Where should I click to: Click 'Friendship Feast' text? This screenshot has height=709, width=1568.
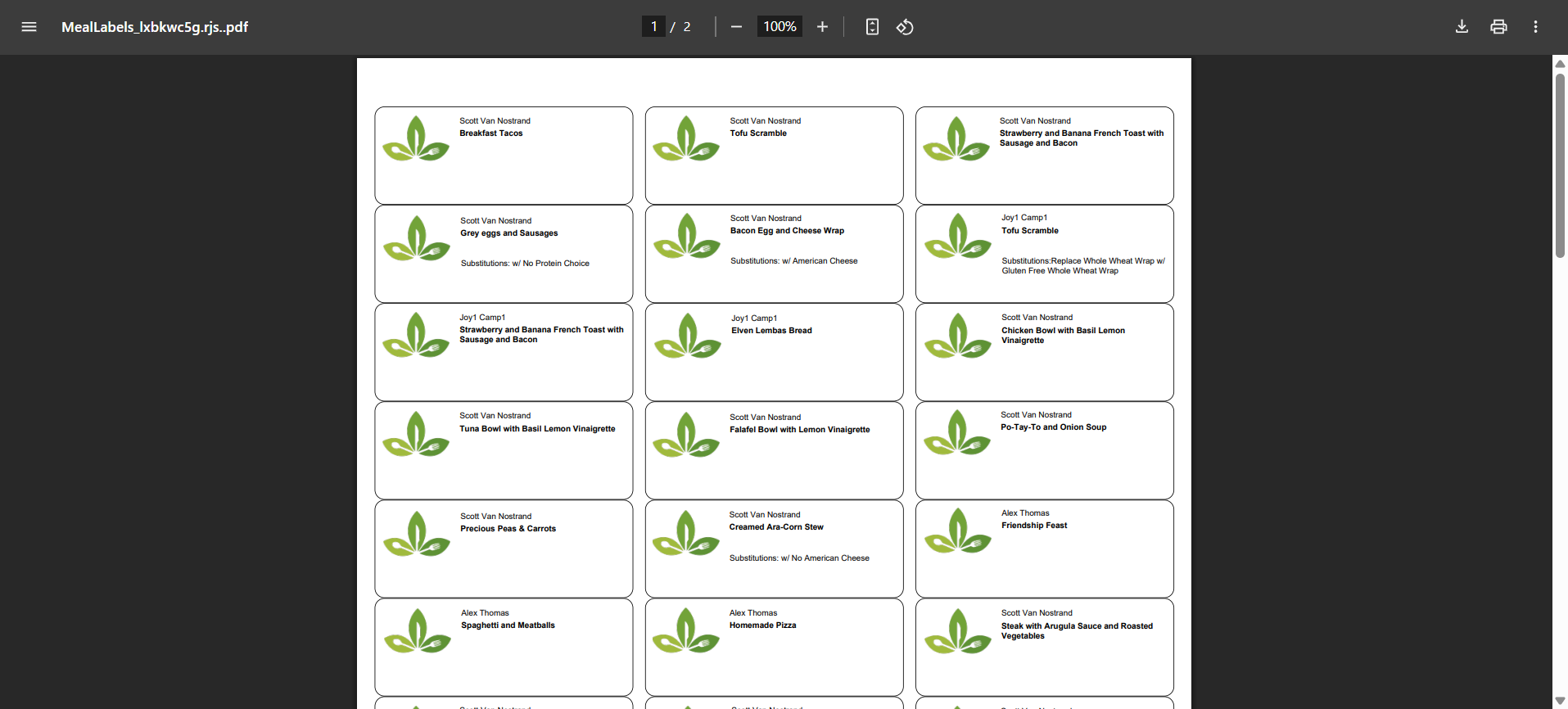pyautogui.click(x=1034, y=526)
